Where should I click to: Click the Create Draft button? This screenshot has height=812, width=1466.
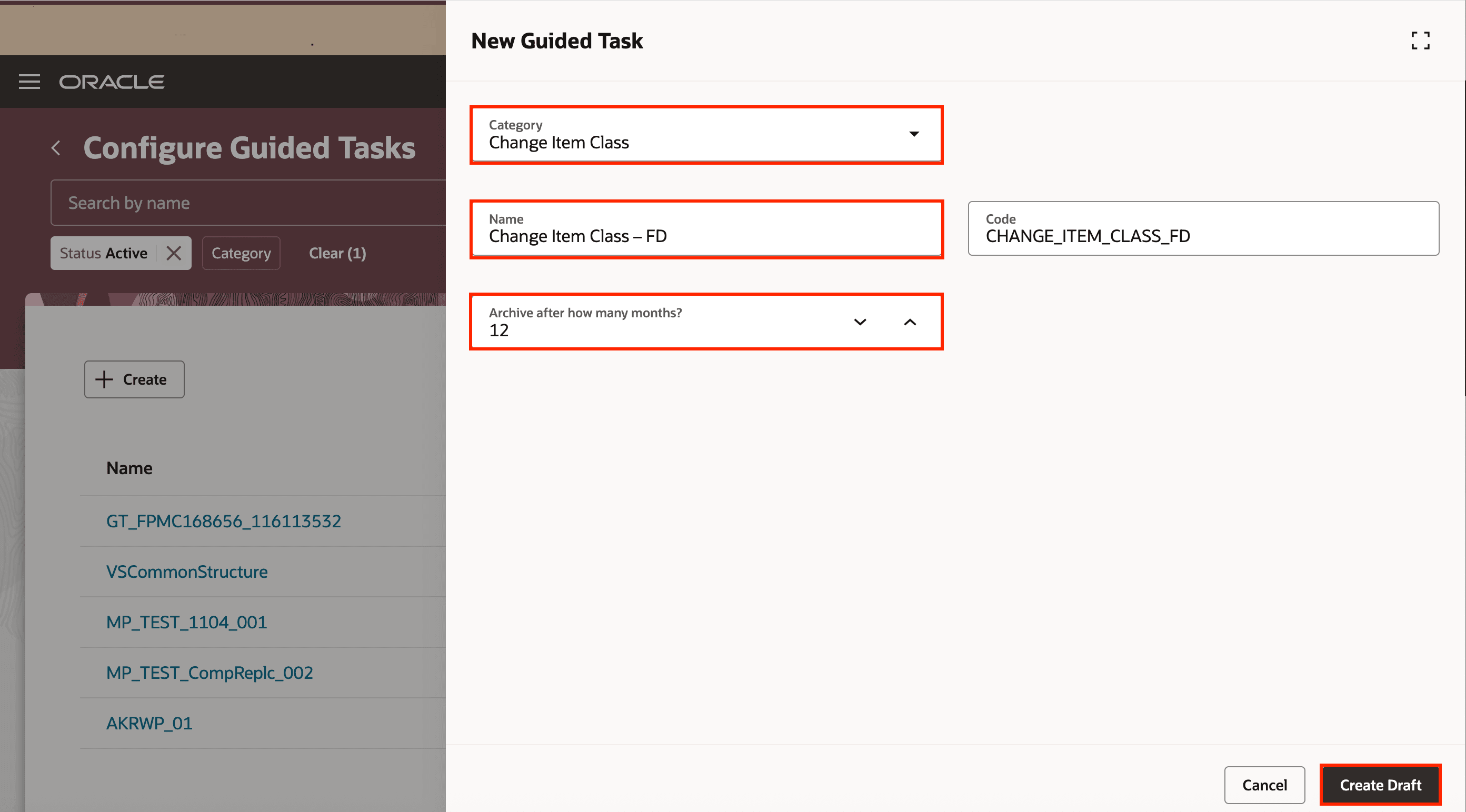pyautogui.click(x=1380, y=785)
